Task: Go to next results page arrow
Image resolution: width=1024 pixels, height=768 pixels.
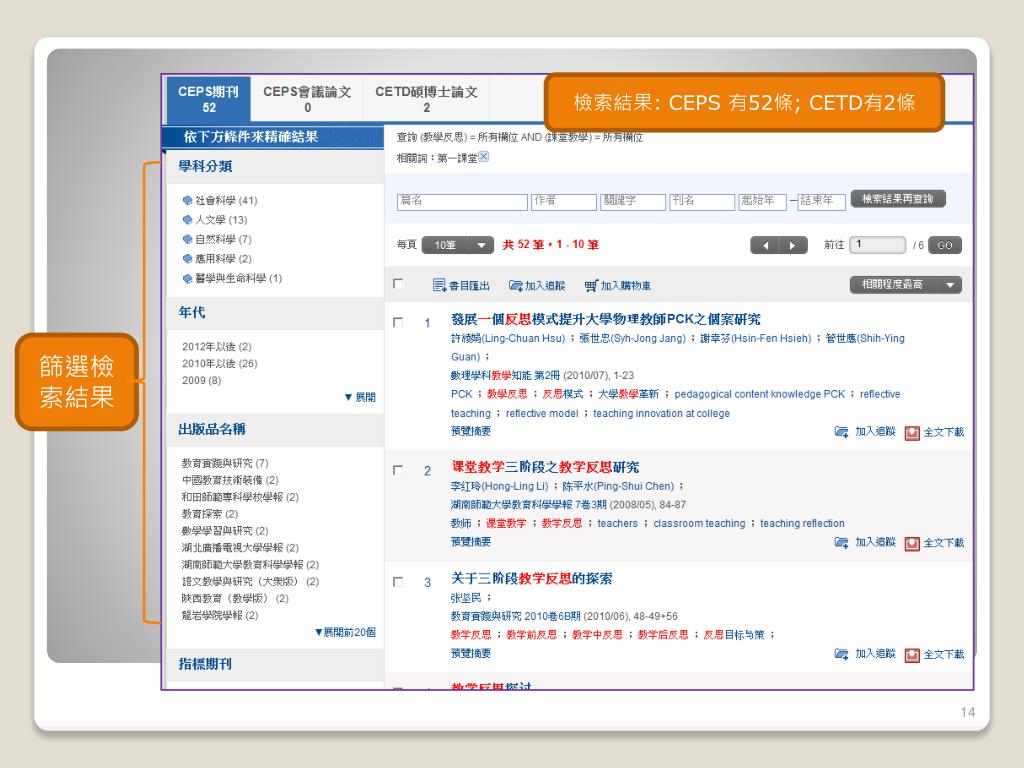Action: point(793,246)
